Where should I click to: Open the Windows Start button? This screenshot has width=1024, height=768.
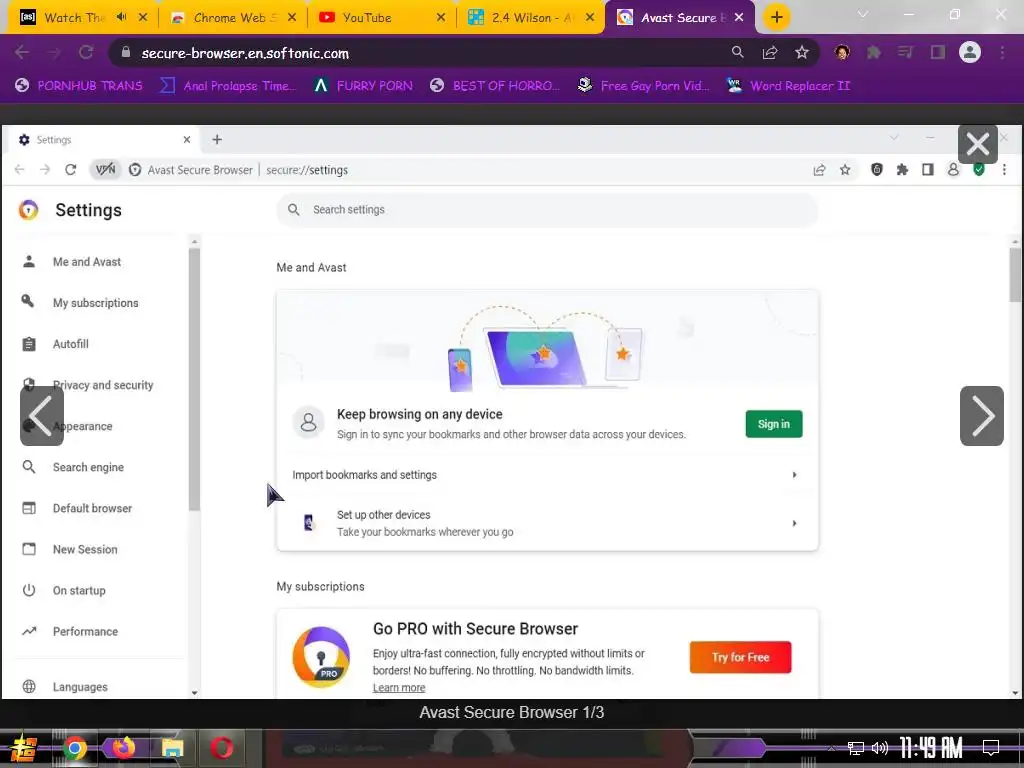coord(23,748)
